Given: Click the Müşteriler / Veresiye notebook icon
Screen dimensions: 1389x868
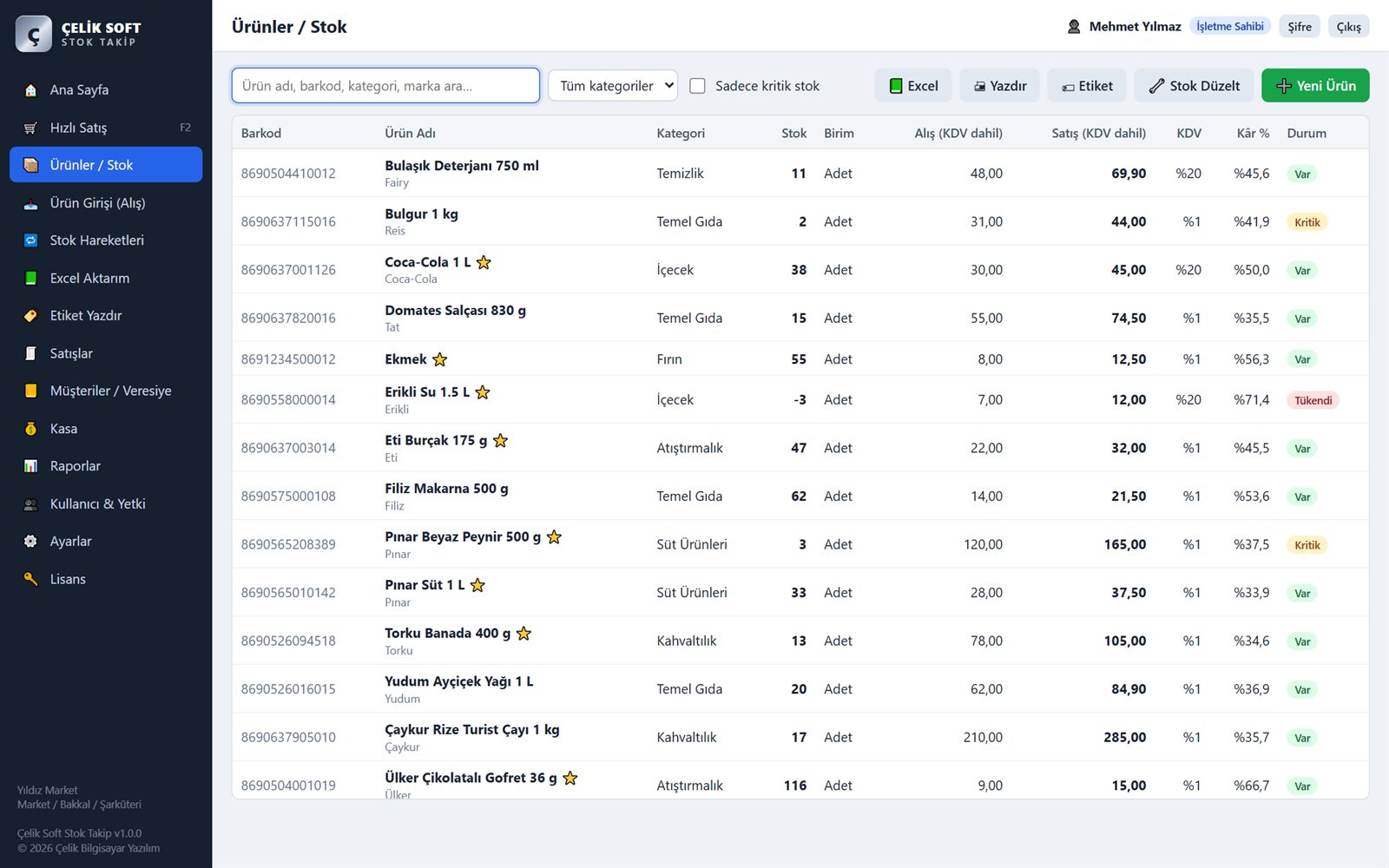Looking at the screenshot, I should tap(31, 391).
